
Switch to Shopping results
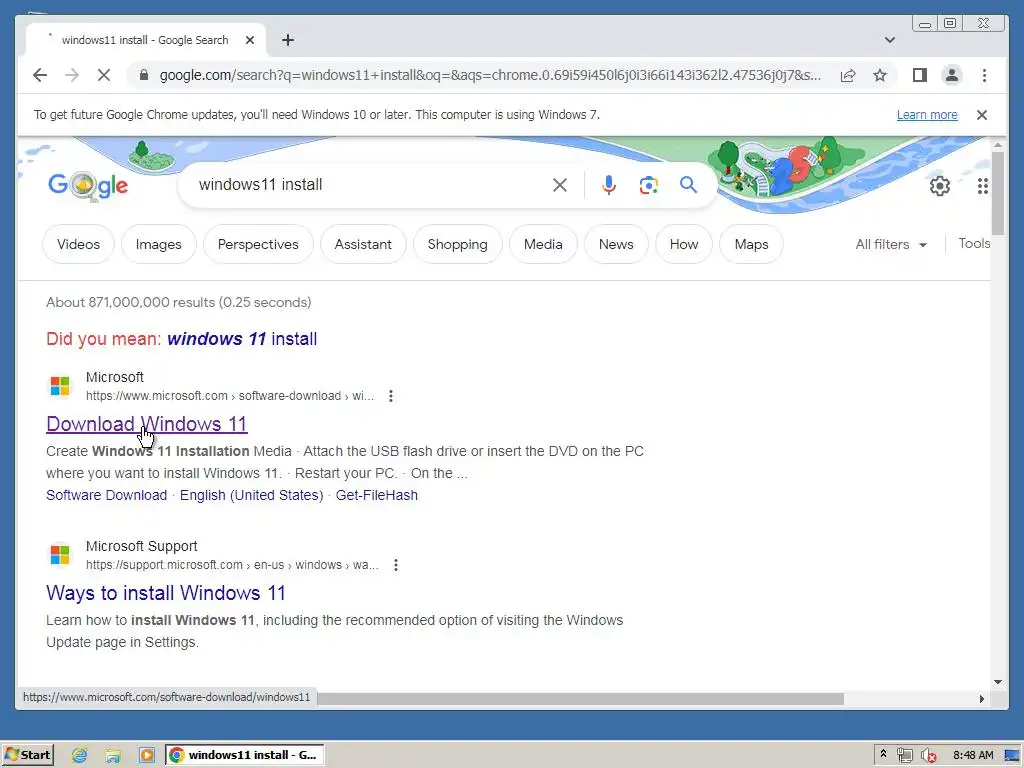point(457,244)
